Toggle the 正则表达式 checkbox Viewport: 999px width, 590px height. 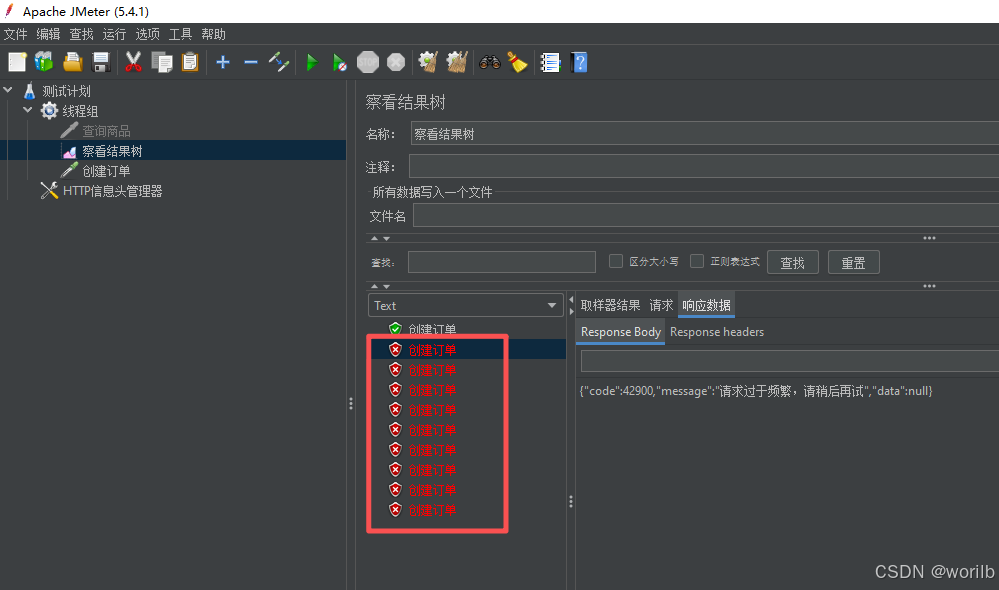697,261
